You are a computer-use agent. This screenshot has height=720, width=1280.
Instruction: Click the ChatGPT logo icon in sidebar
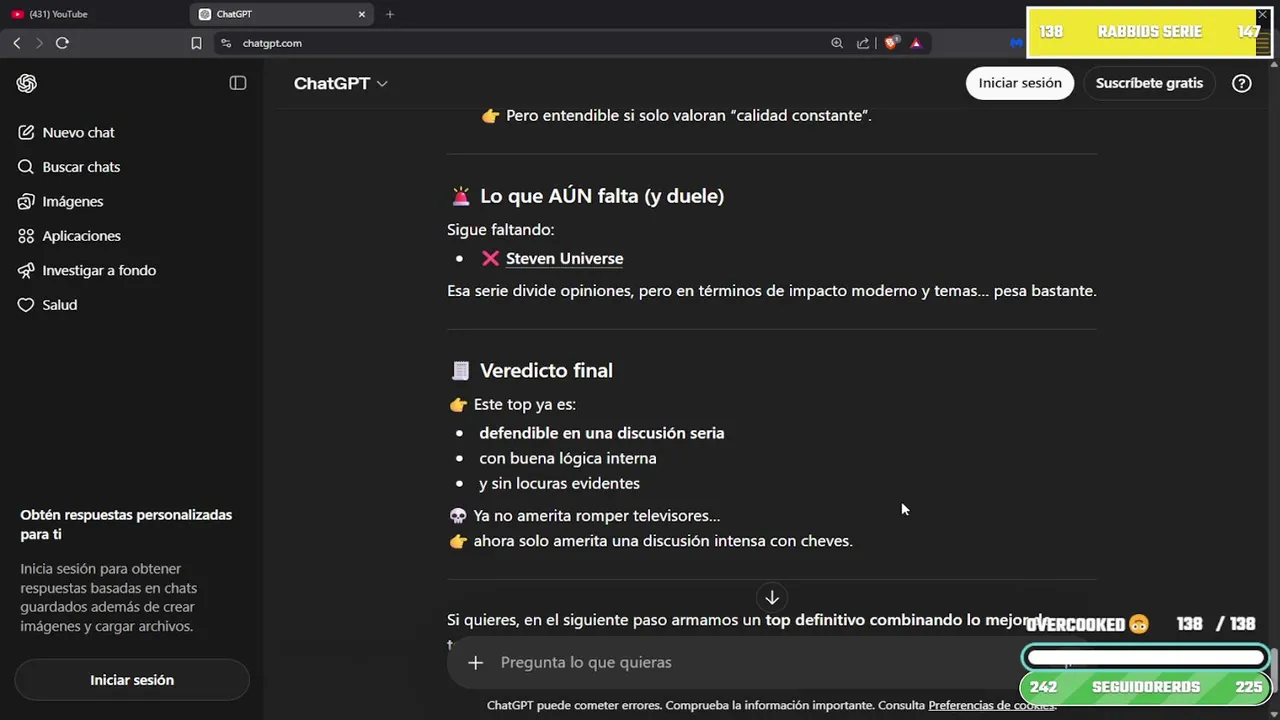(27, 84)
